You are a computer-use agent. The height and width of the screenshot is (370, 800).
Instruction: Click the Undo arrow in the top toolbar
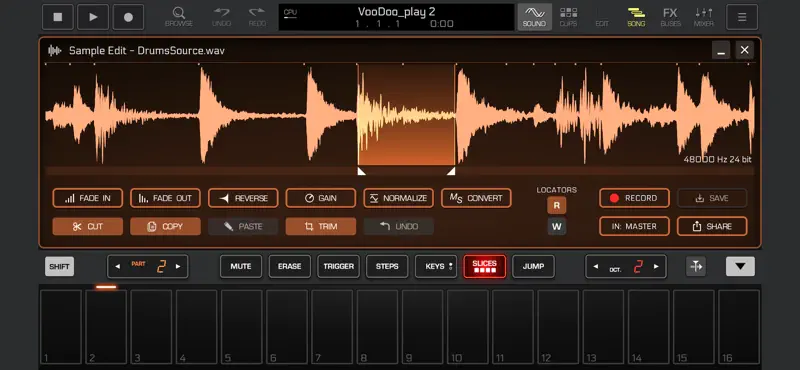coord(221,17)
